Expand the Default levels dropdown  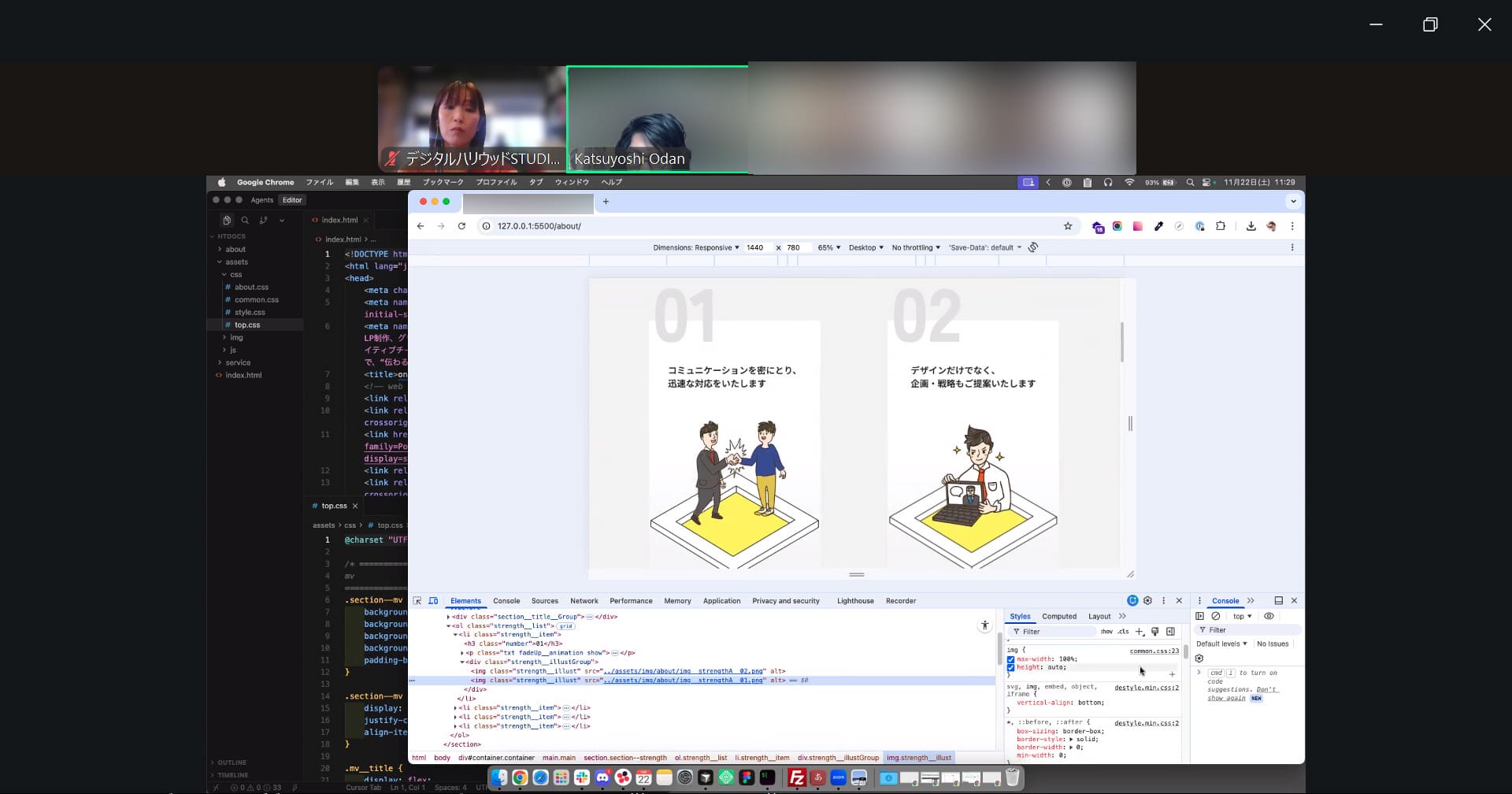(1221, 644)
